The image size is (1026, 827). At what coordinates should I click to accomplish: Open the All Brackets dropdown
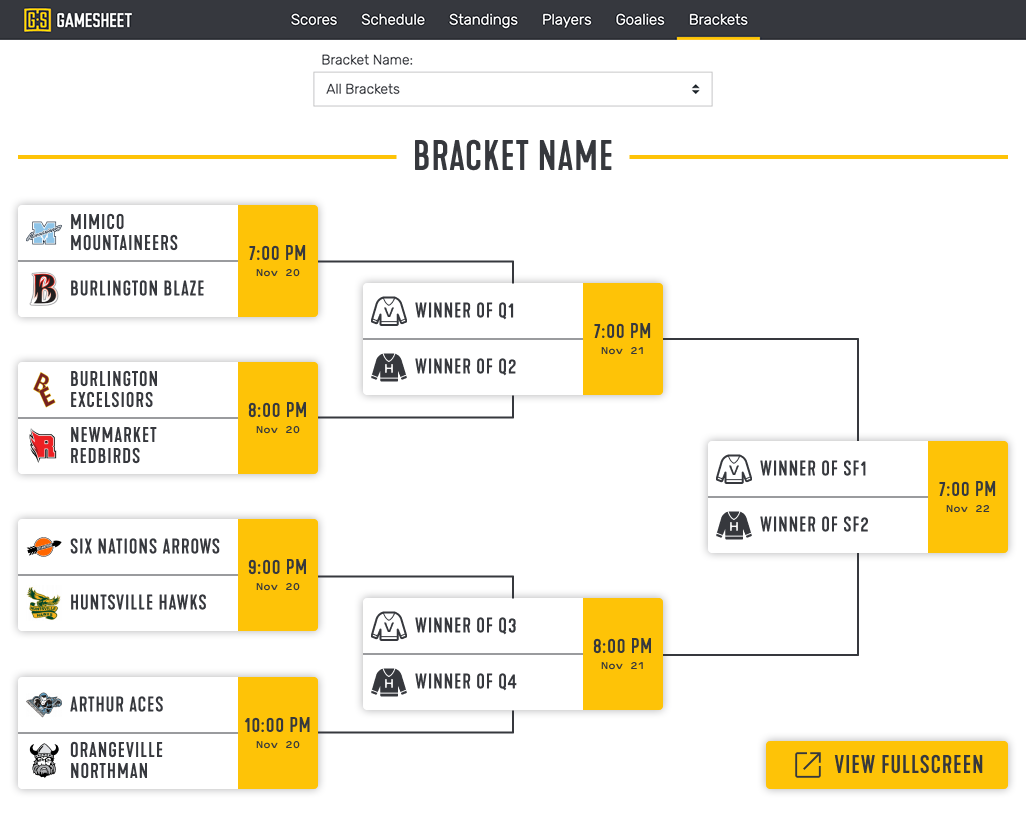(513, 89)
